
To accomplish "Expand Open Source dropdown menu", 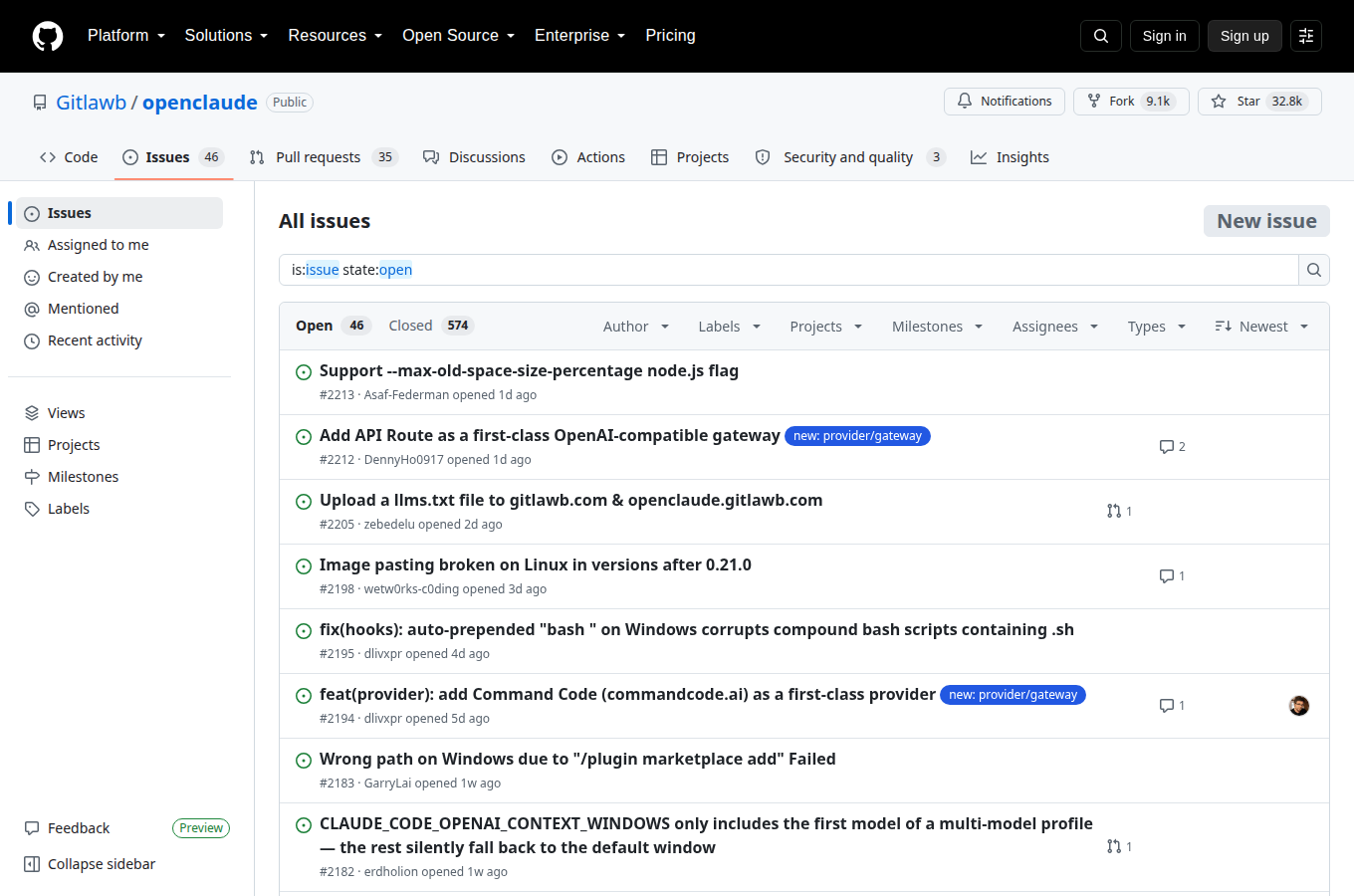I will tap(458, 36).
